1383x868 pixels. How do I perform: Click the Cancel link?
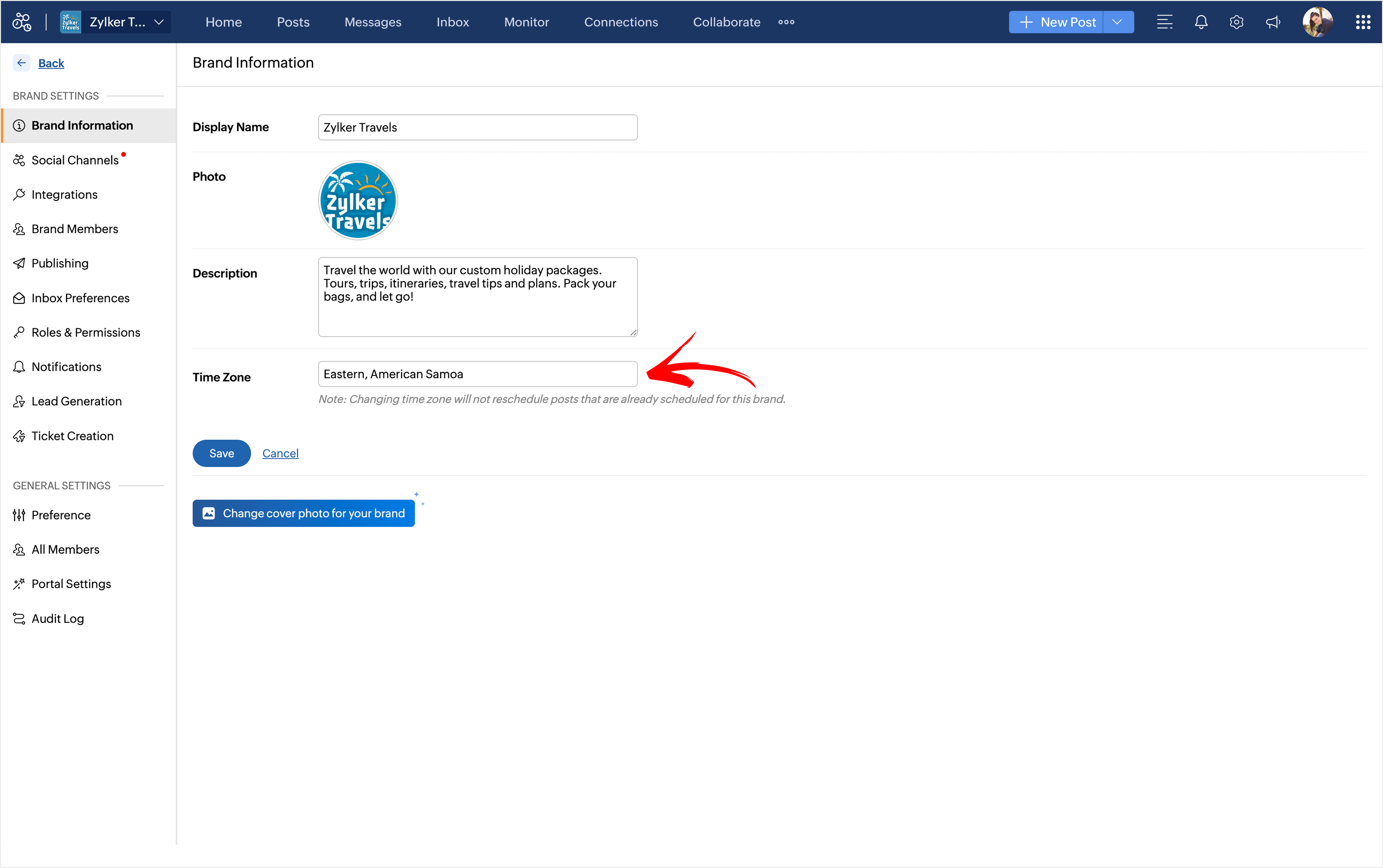coord(280,453)
